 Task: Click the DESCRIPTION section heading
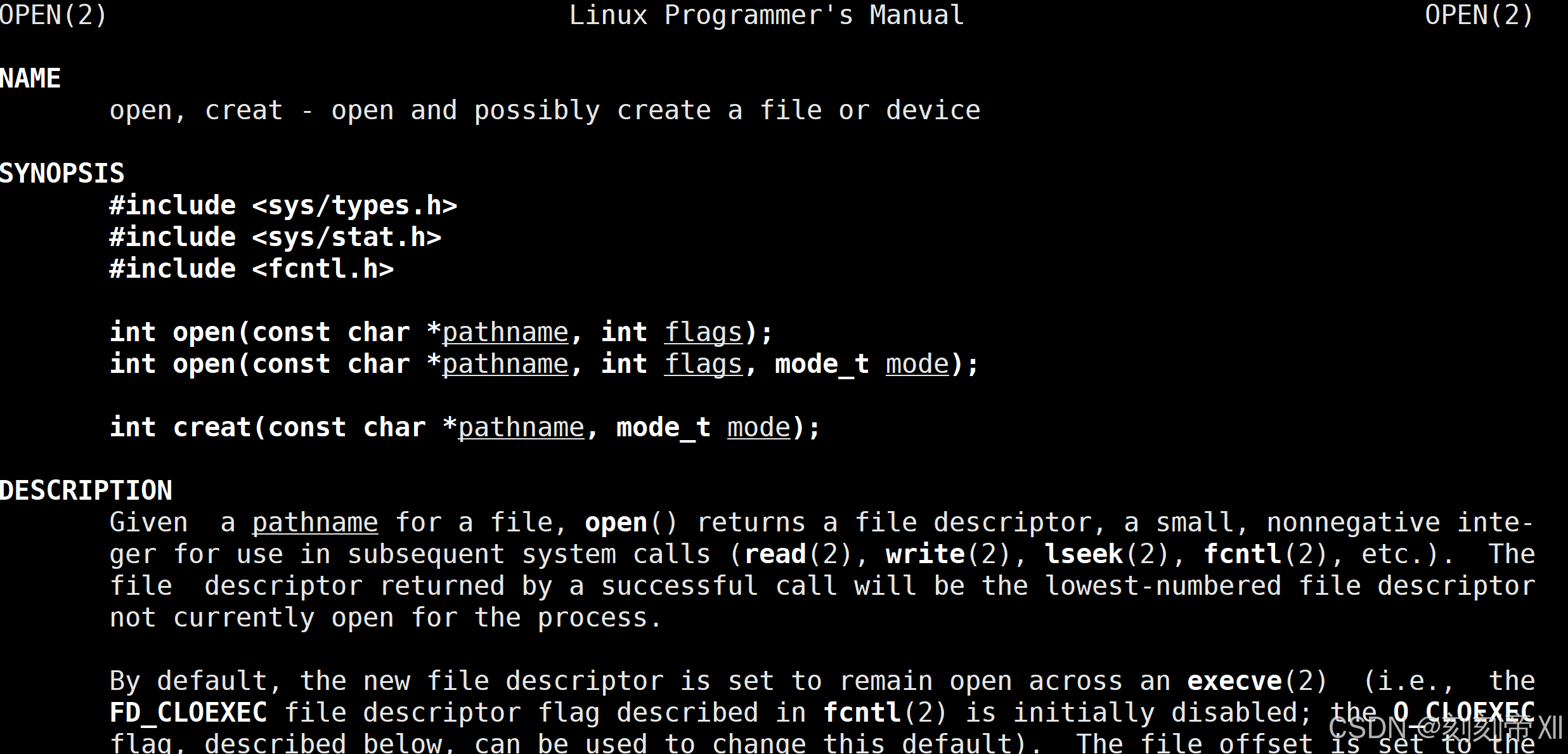coord(86,491)
